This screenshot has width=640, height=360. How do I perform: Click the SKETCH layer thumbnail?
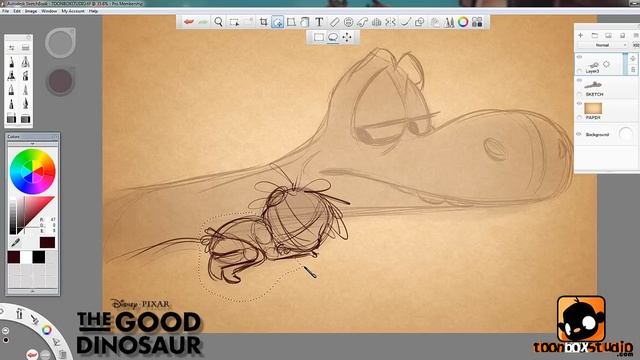(593, 85)
